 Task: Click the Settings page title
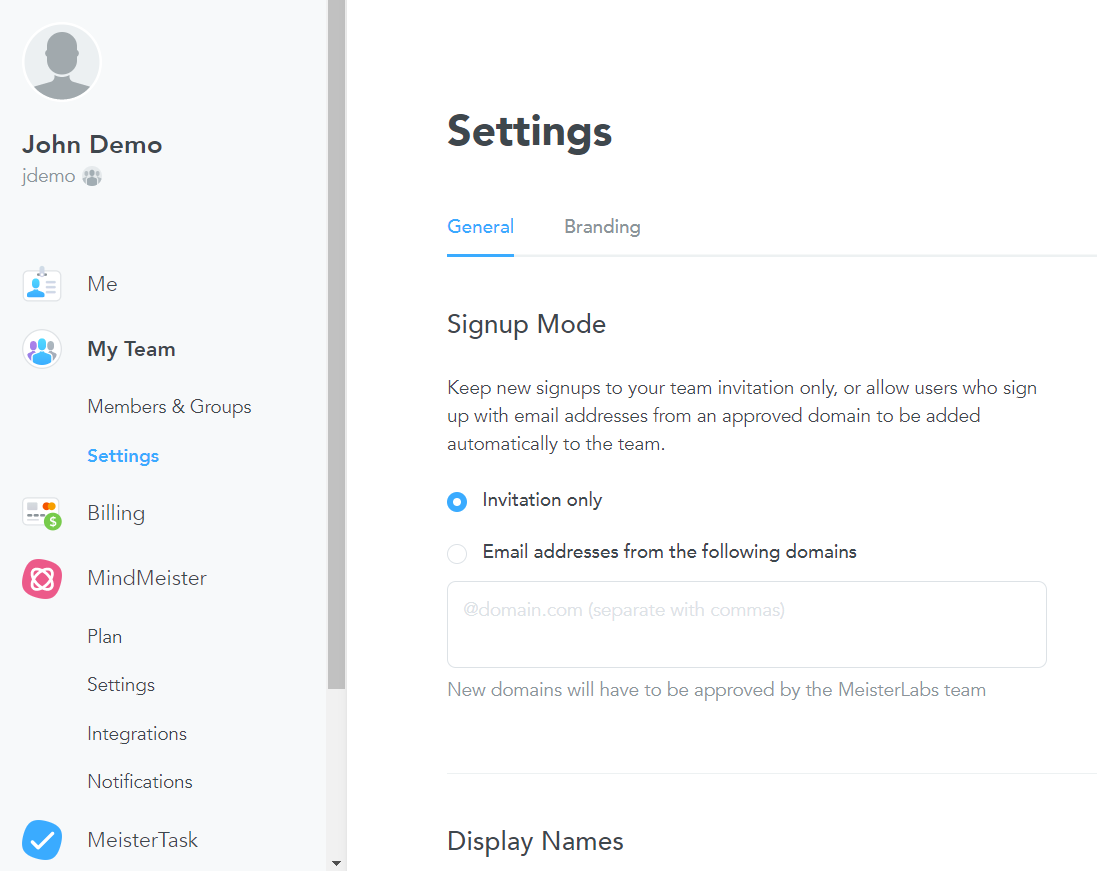[x=530, y=132]
